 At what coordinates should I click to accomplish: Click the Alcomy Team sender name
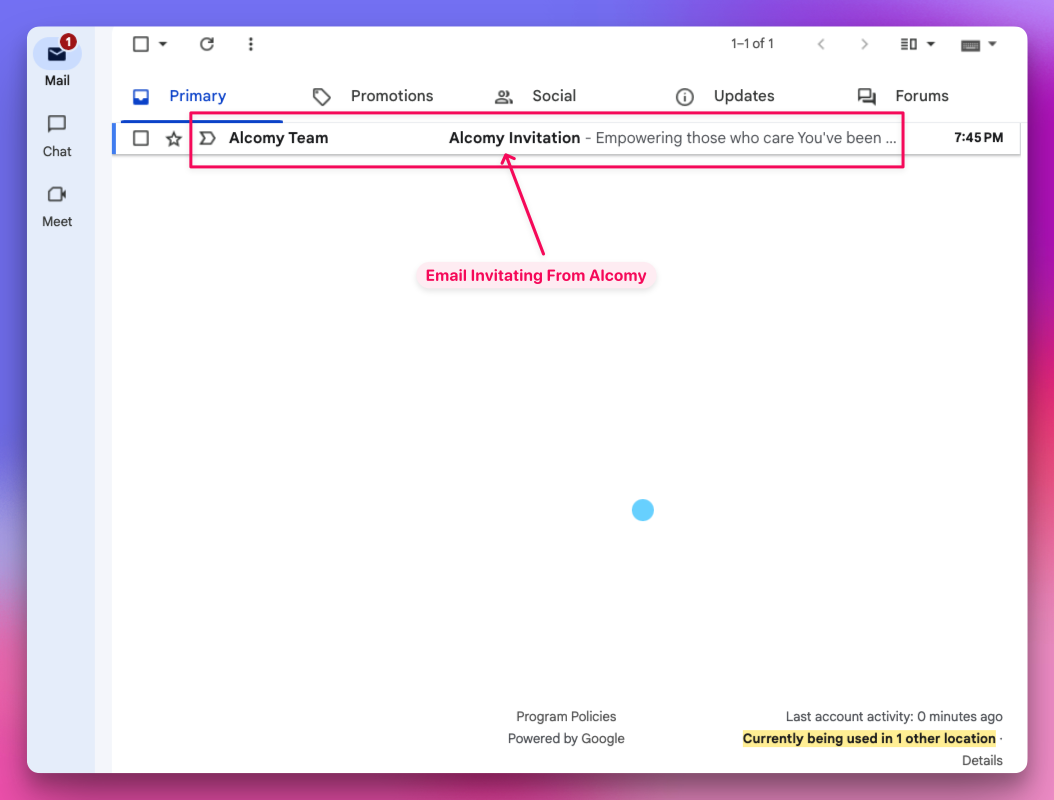pos(278,138)
